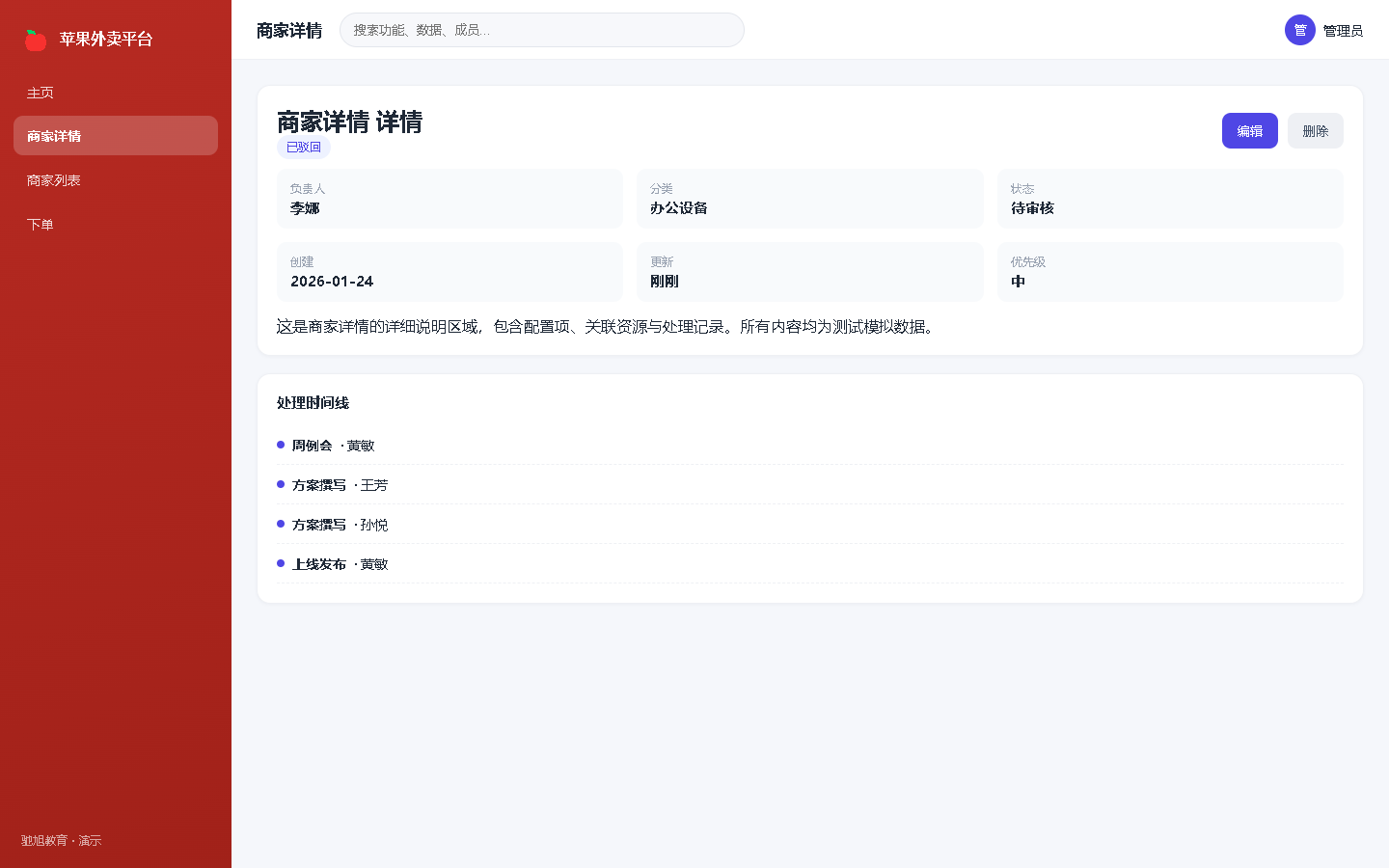Select the 分类 value 办公设备
Viewport: 1389px width, 868px height.
pyautogui.click(x=679, y=208)
